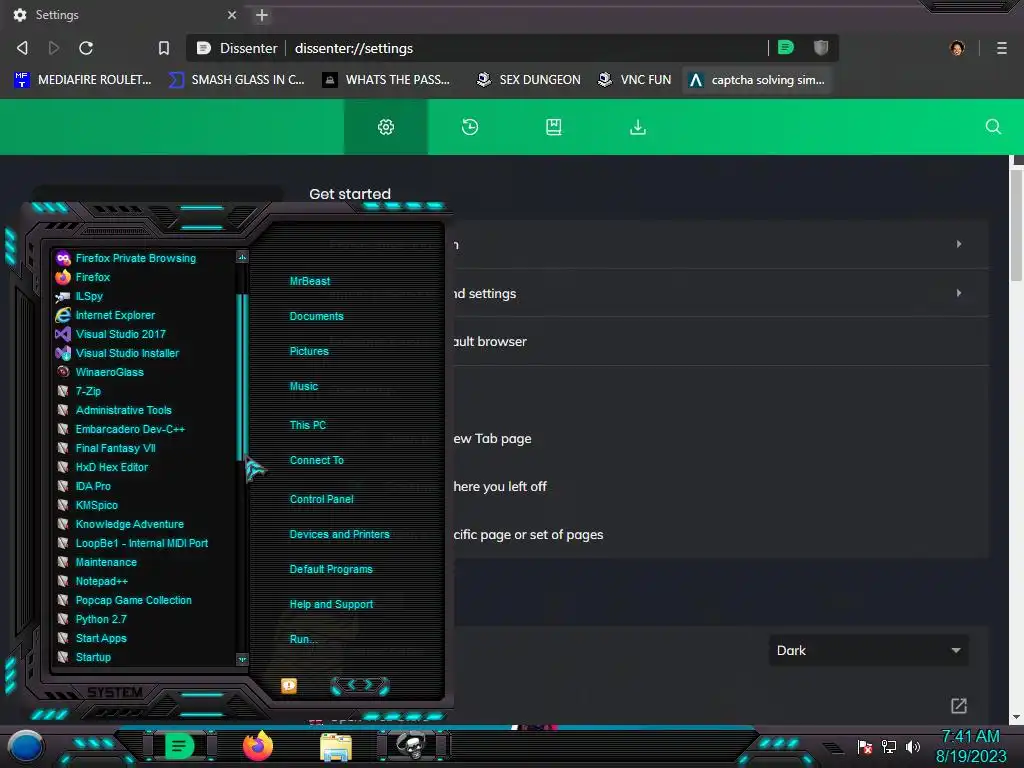Viewport: 1024px width, 768px height.
Task: Open MEDIAFIRE ROULET... bookmark
Action: tap(82, 80)
